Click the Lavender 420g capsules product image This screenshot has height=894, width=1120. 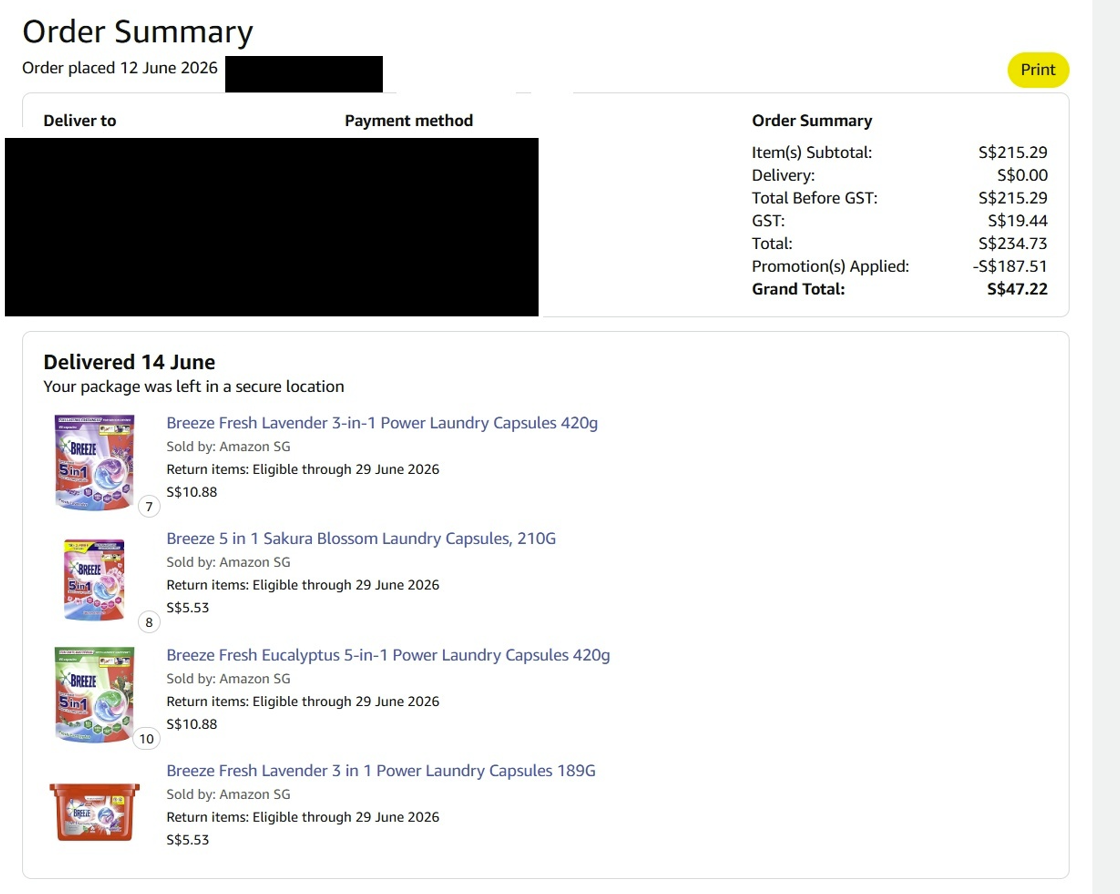94,462
